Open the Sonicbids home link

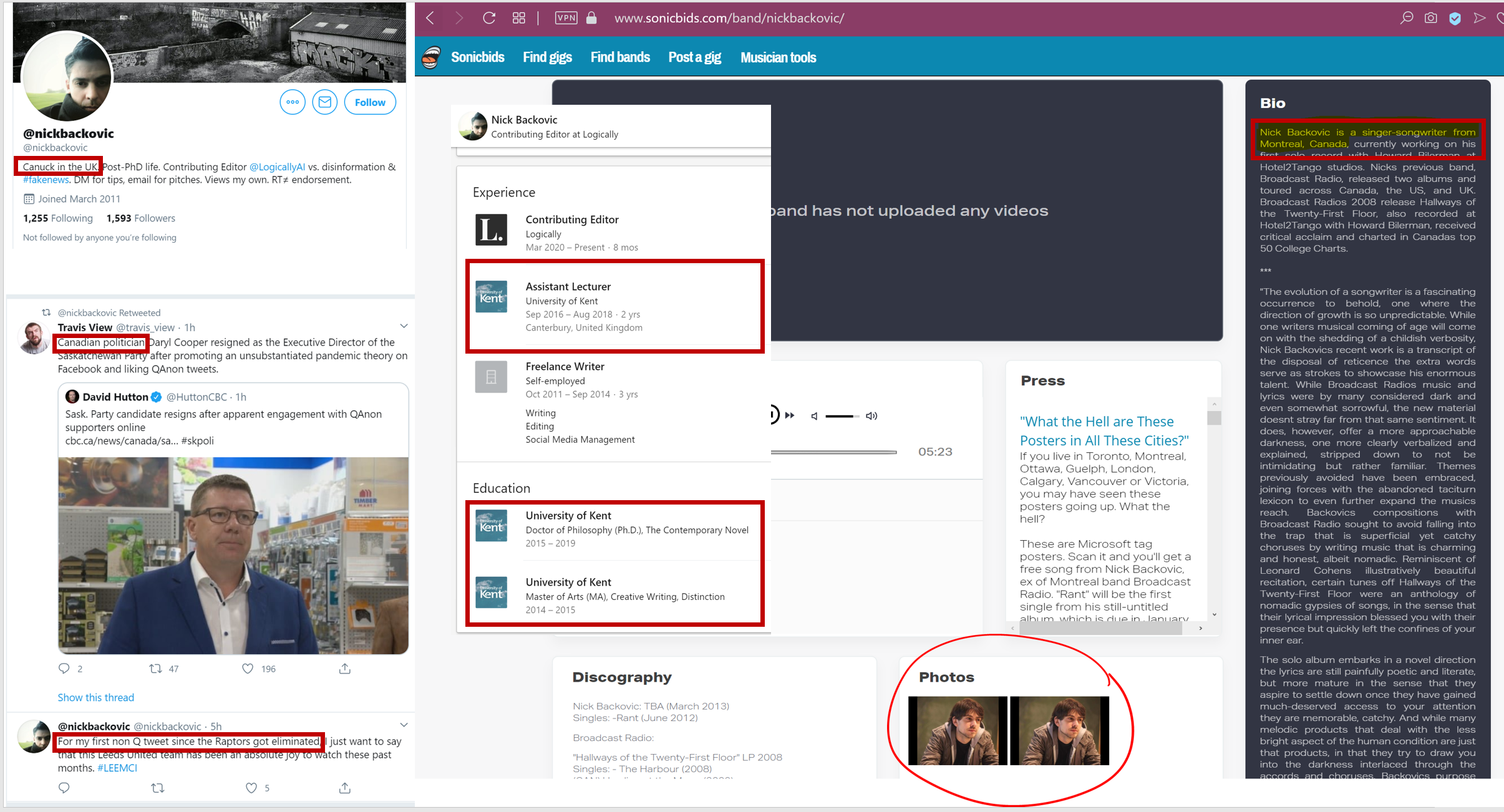(x=477, y=57)
